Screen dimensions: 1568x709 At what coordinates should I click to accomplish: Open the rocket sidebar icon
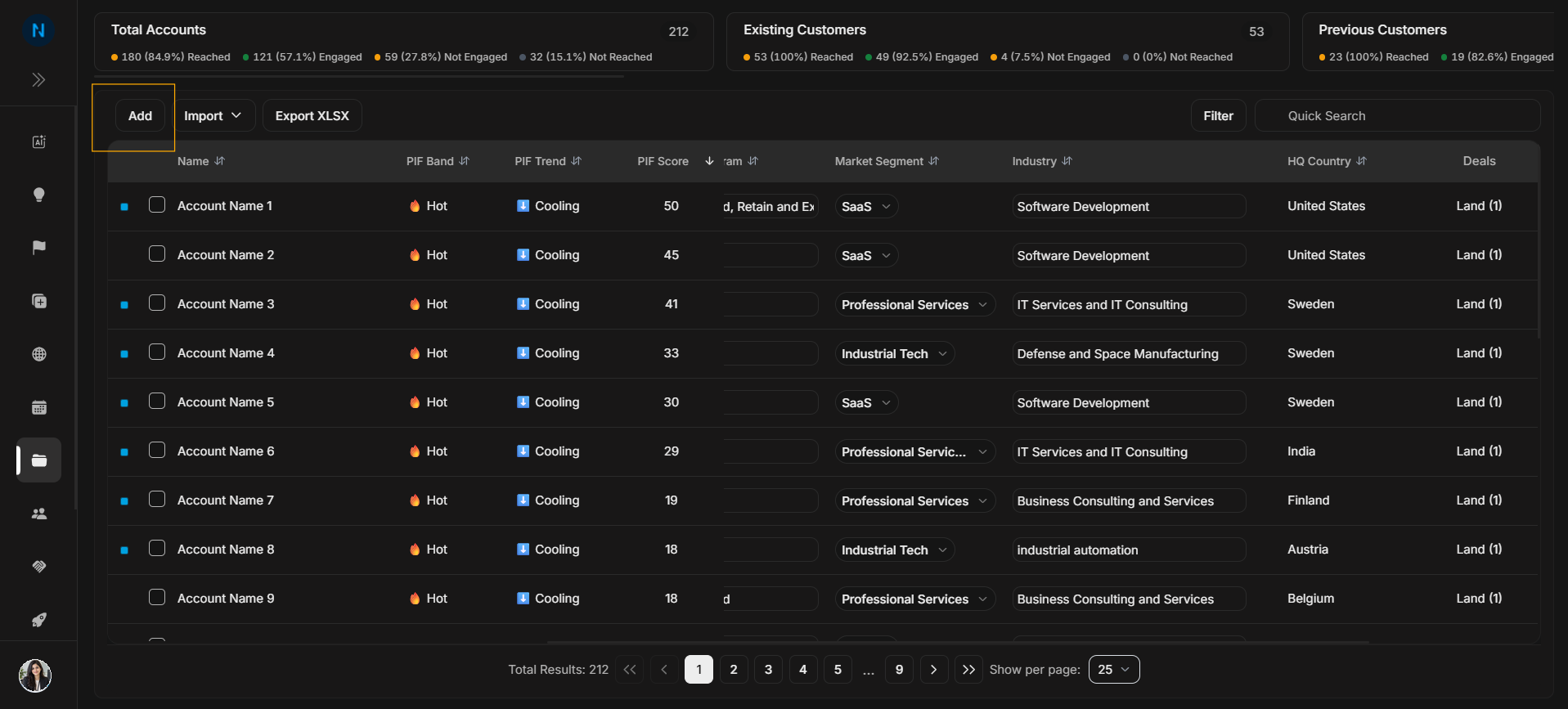point(38,620)
